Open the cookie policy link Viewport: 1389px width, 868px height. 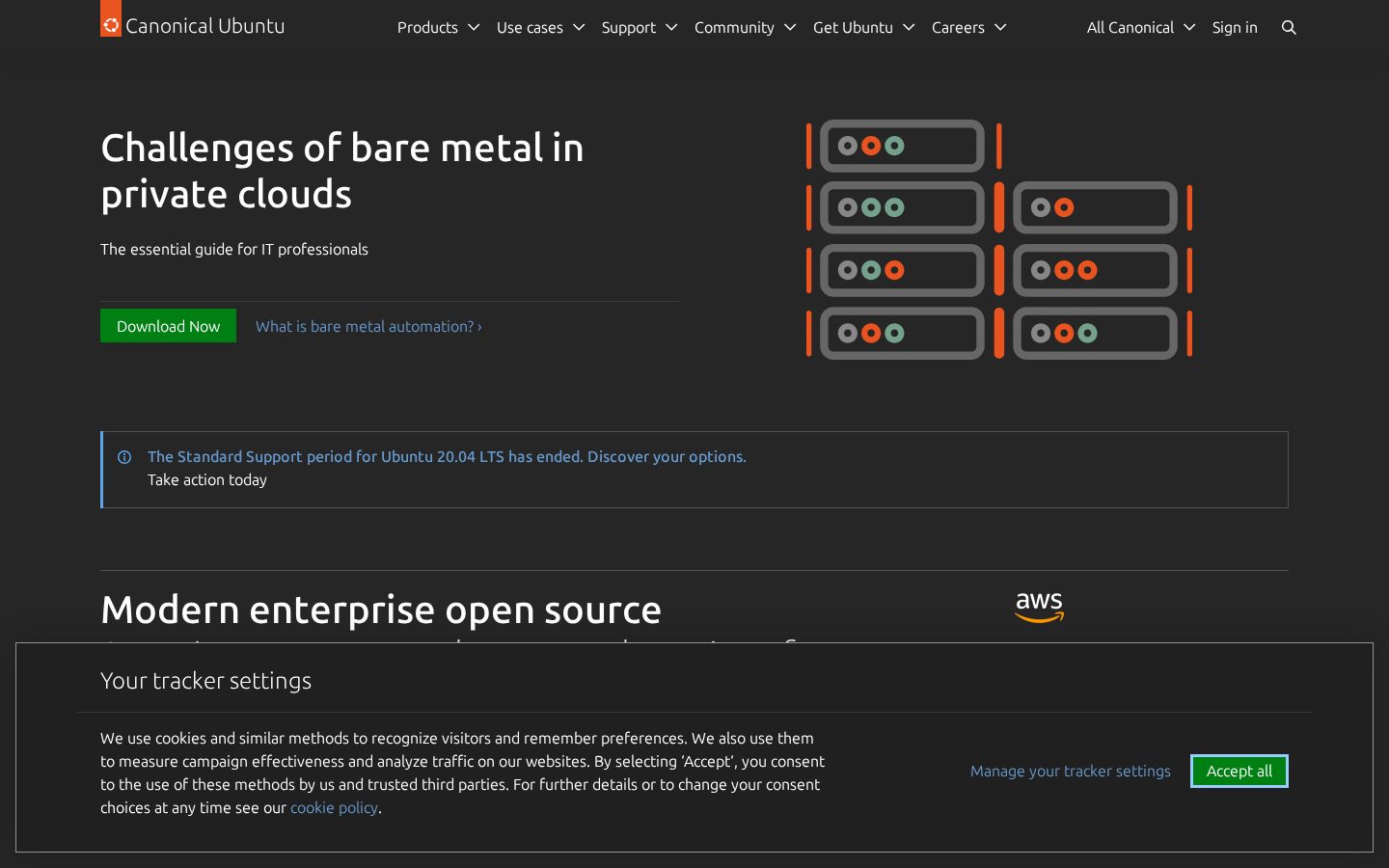click(334, 808)
